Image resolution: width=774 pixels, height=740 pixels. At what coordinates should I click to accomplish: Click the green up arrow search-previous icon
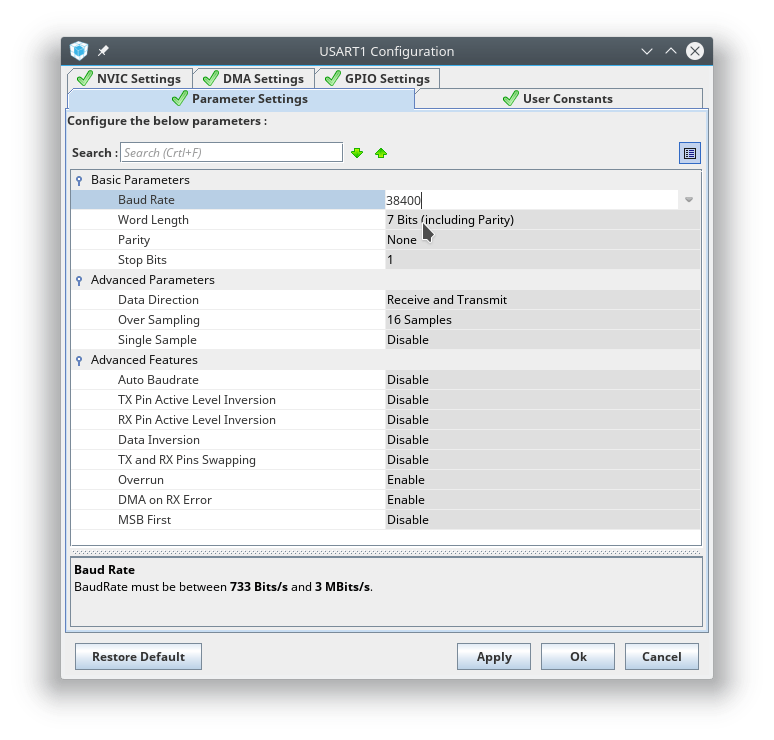[381, 153]
